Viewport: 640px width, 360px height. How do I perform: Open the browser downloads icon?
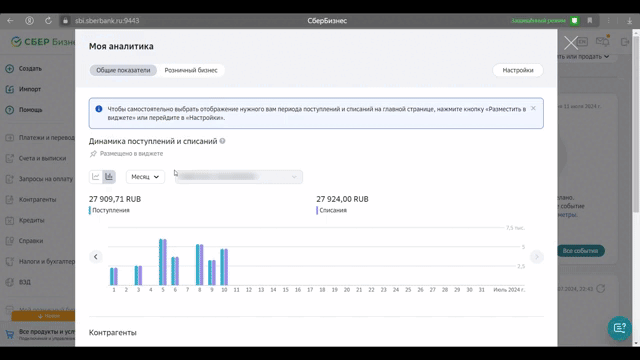[x=629, y=20]
